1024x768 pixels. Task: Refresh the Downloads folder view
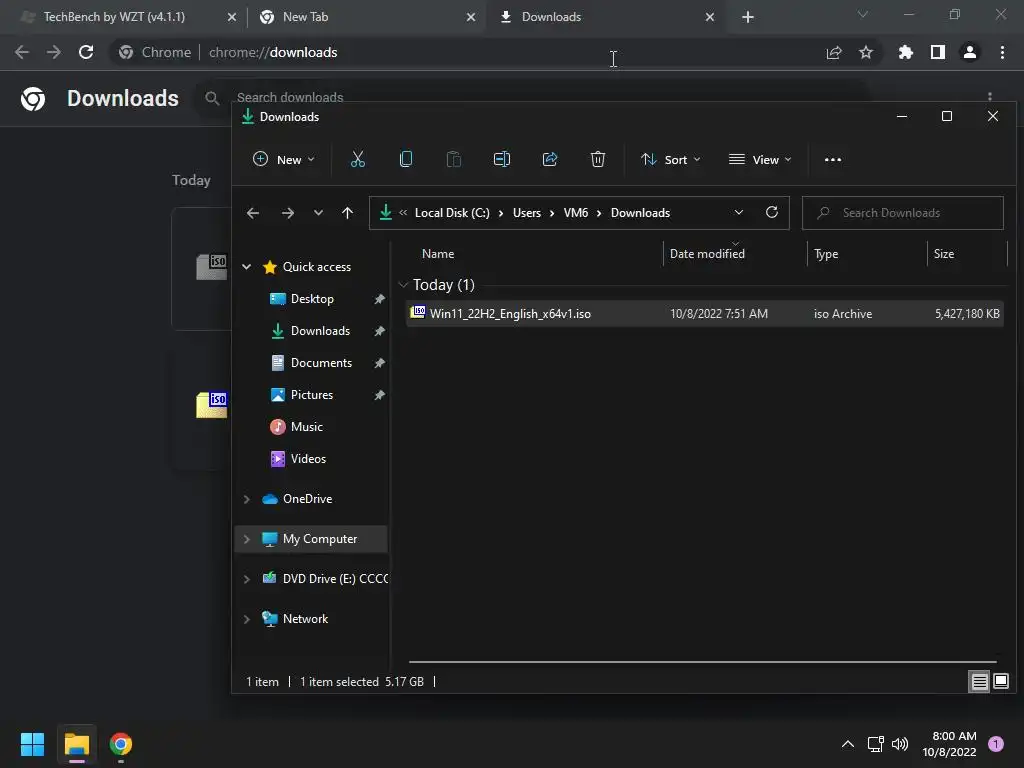(x=771, y=212)
